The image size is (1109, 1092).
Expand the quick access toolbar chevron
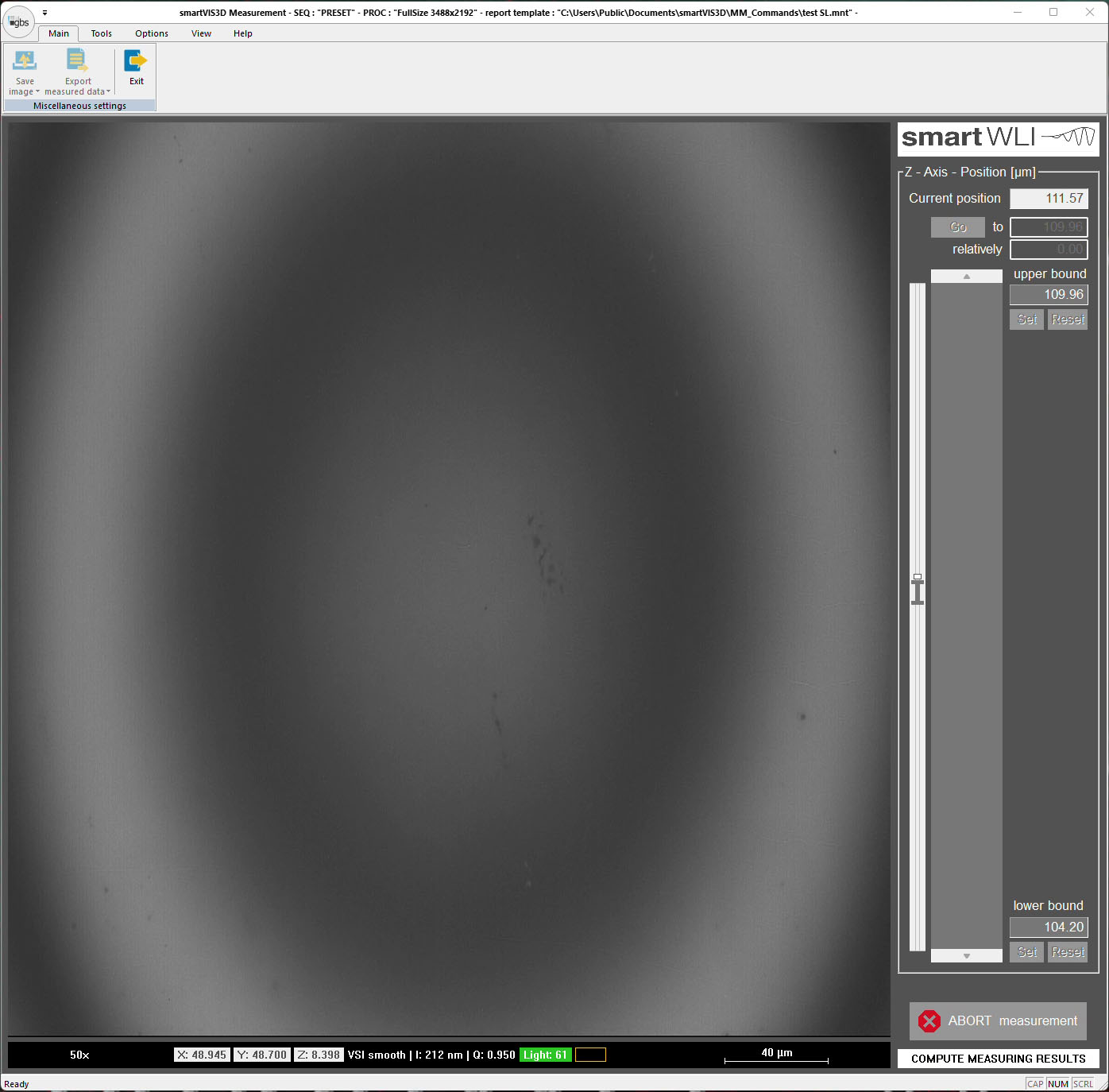coord(45,13)
